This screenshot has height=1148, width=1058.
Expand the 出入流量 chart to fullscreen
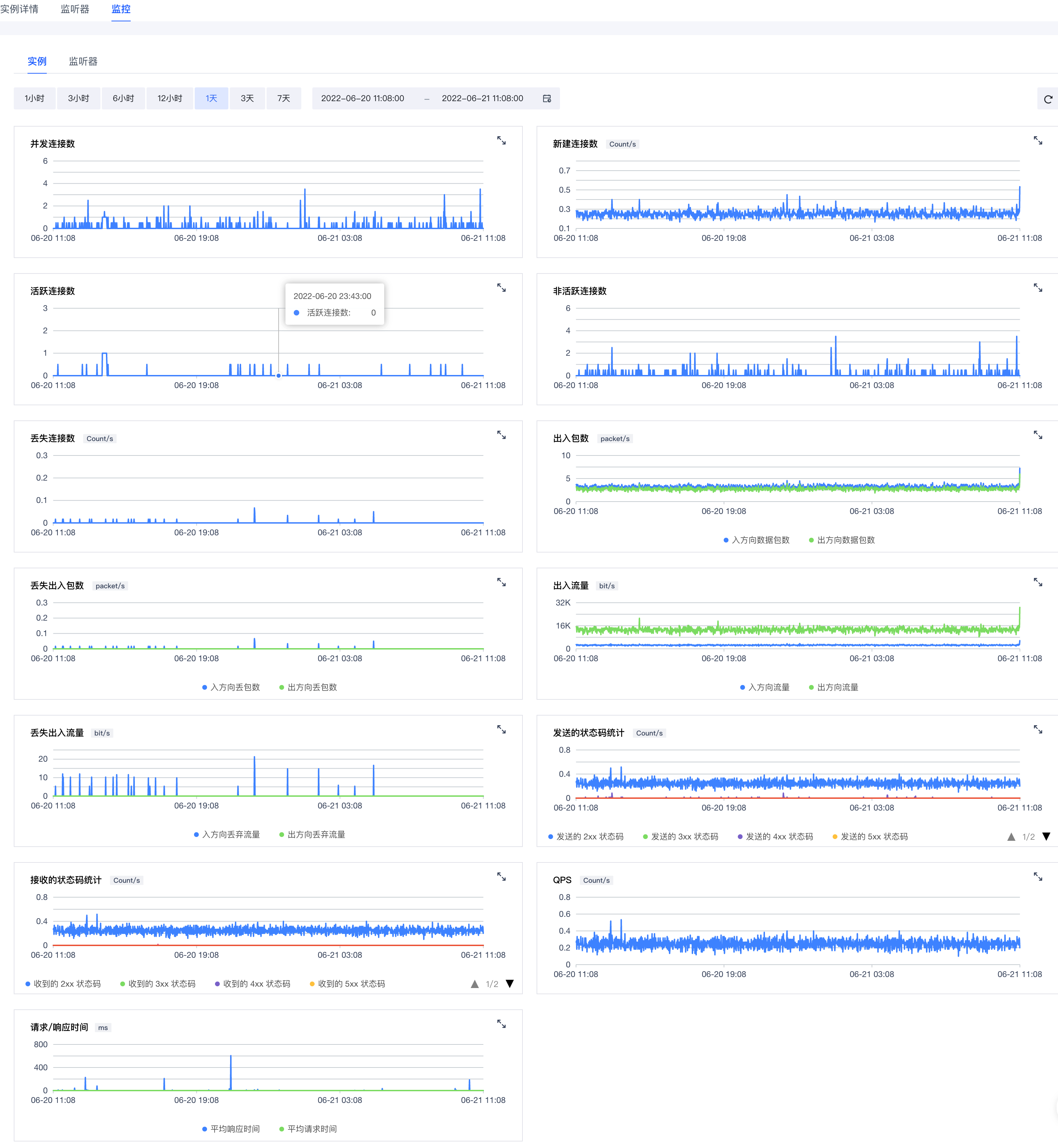tap(1037, 582)
